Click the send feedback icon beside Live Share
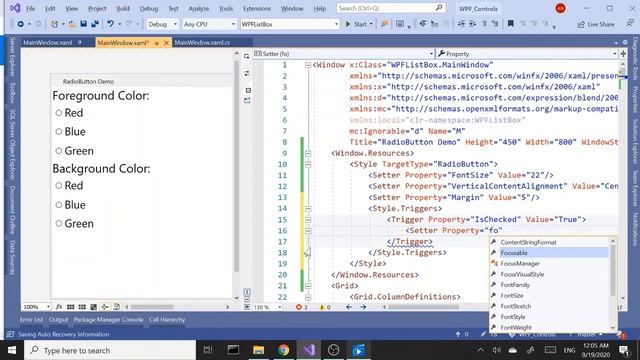Screen dimensions: 640x360 pyautogui.click(x=630, y=24)
